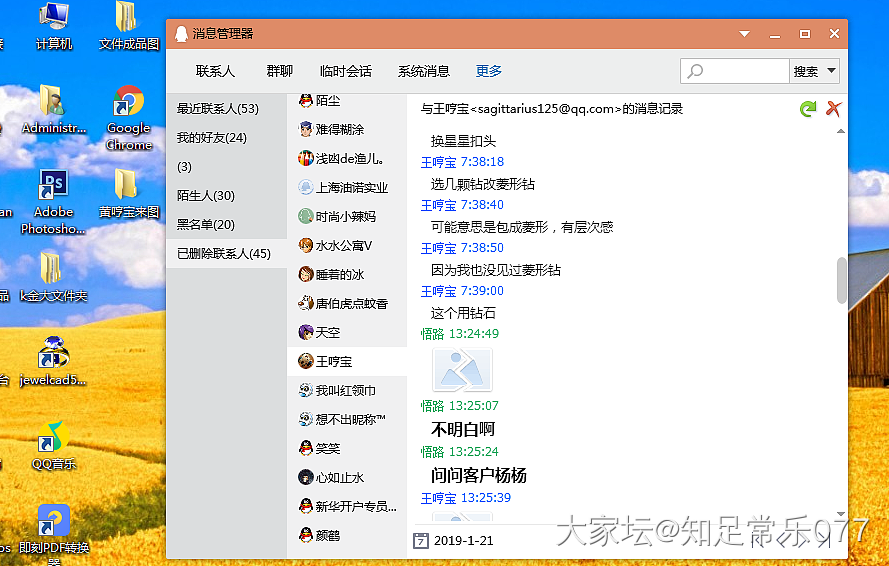Switch to the 群聊 tab
This screenshot has height=566, width=889.
(x=279, y=71)
